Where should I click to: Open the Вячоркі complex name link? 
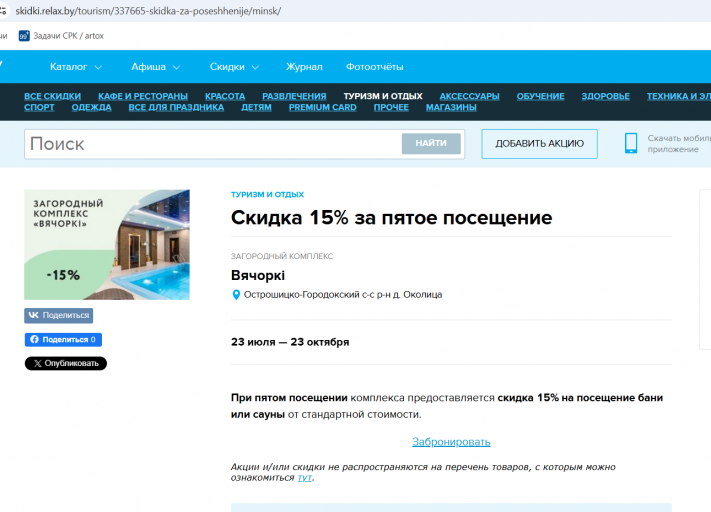coord(258,275)
